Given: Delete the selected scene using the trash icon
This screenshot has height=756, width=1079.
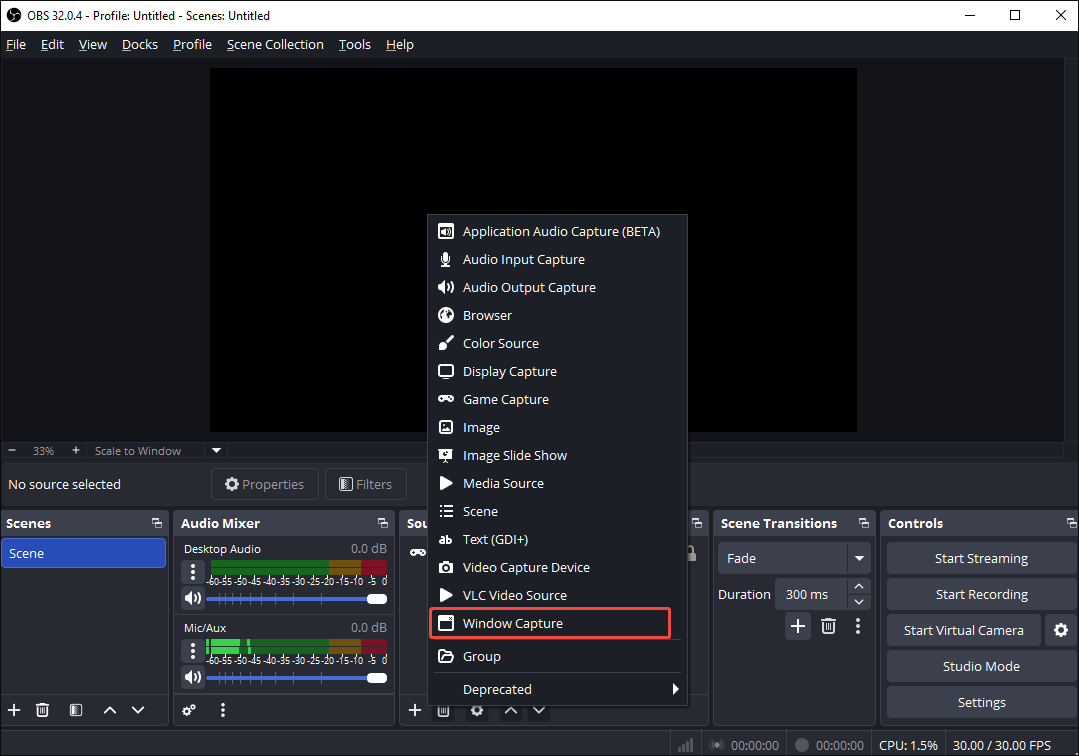Looking at the screenshot, I should [42, 710].
